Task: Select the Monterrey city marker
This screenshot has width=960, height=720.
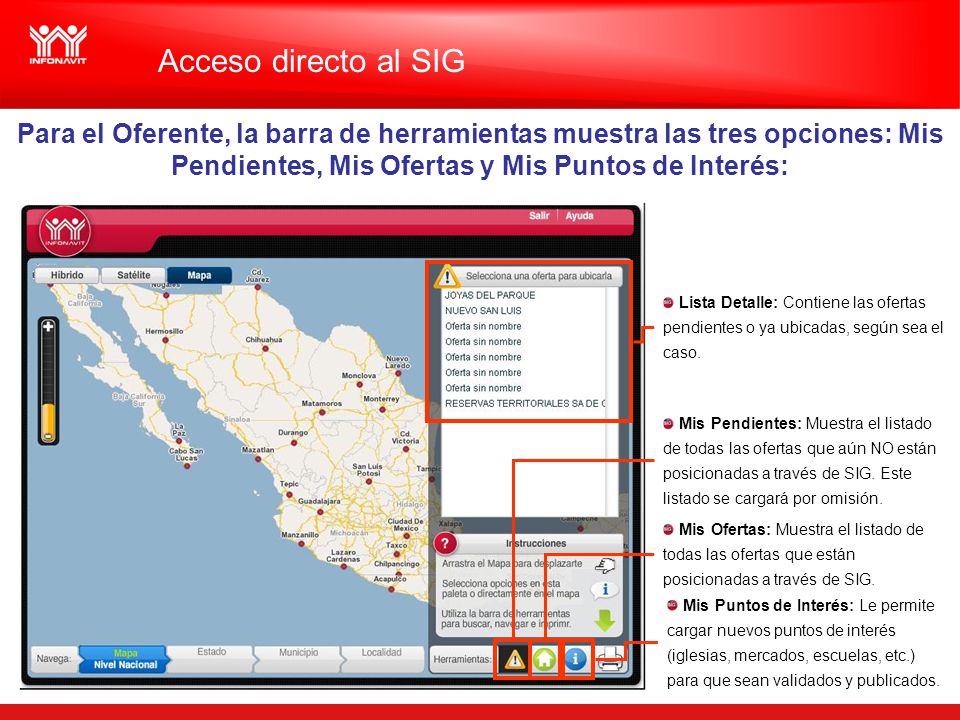Action: click(x=381, y=408)
